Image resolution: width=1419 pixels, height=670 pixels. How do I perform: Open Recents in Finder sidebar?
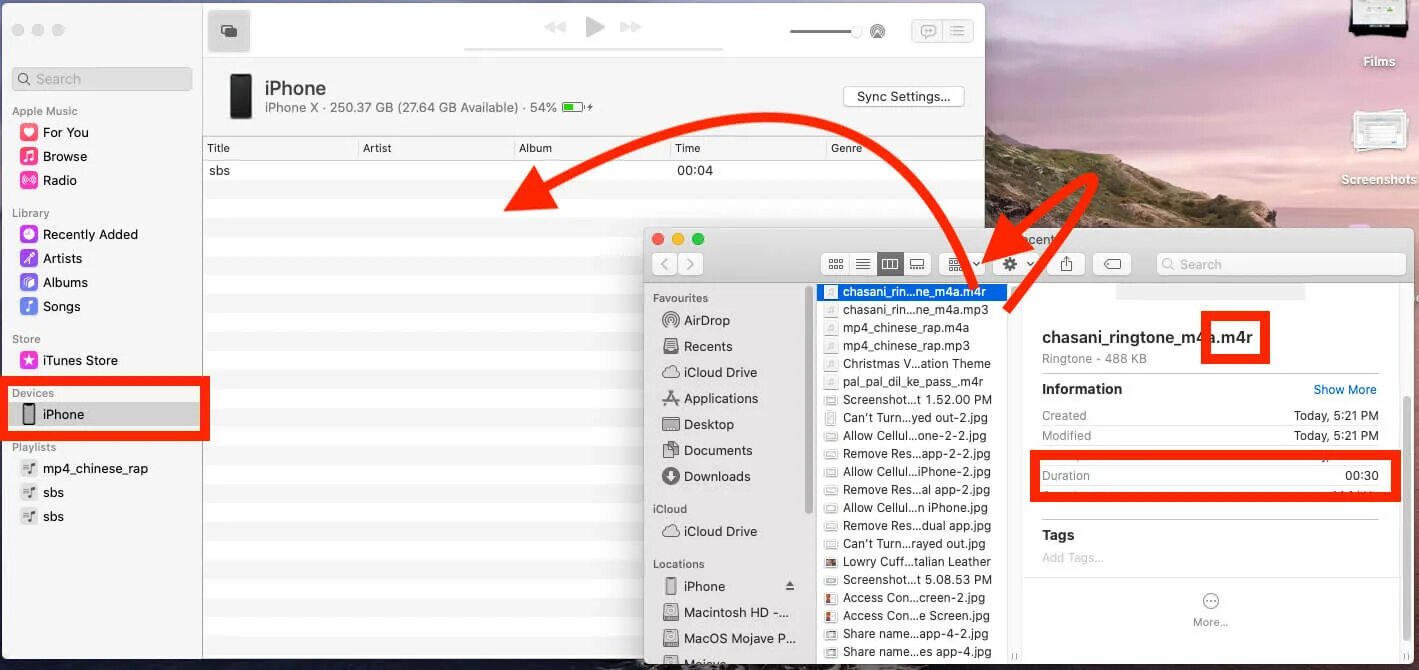pyautogui.click(x=697, y=346)
